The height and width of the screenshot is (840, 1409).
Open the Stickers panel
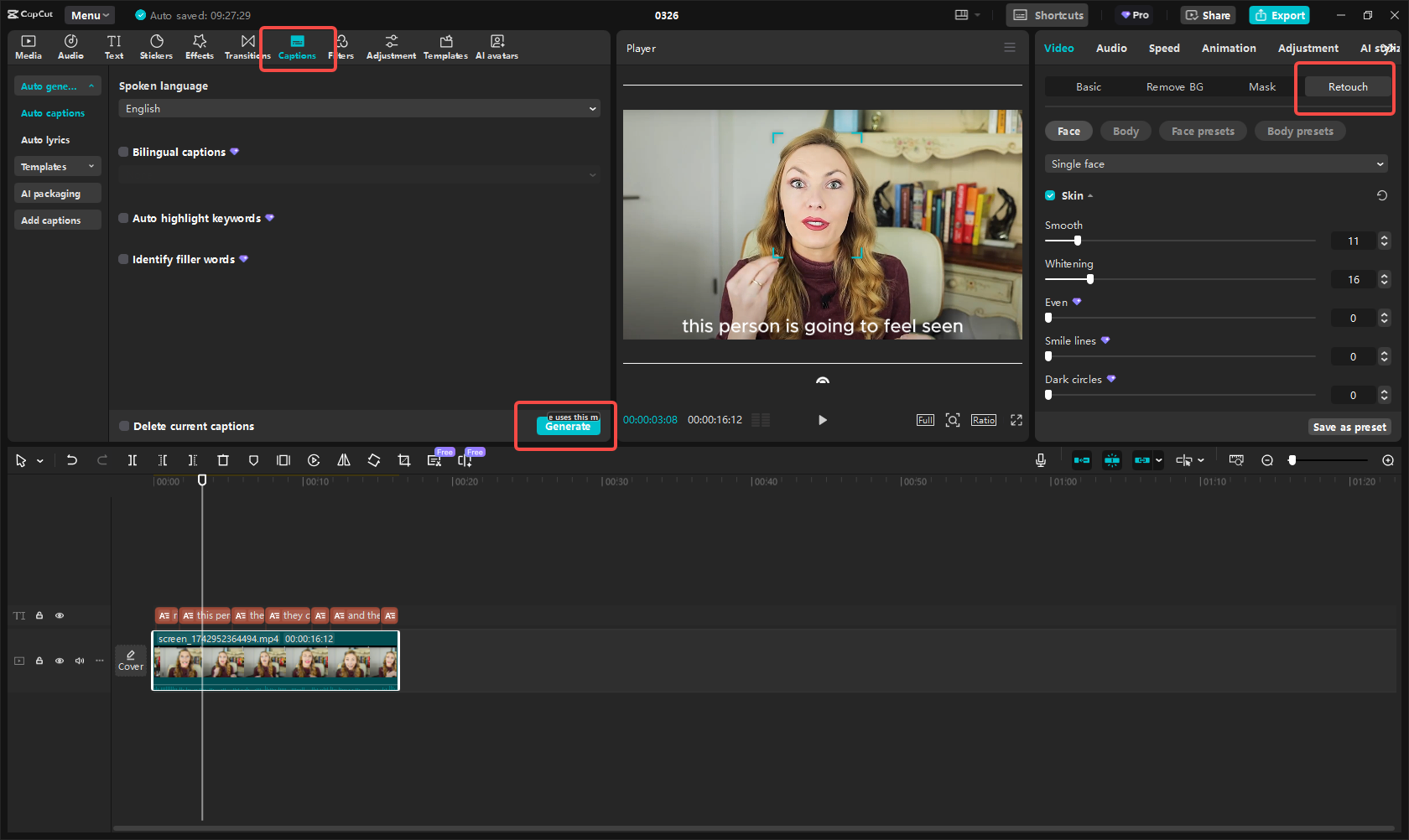(x=156, y=46)
